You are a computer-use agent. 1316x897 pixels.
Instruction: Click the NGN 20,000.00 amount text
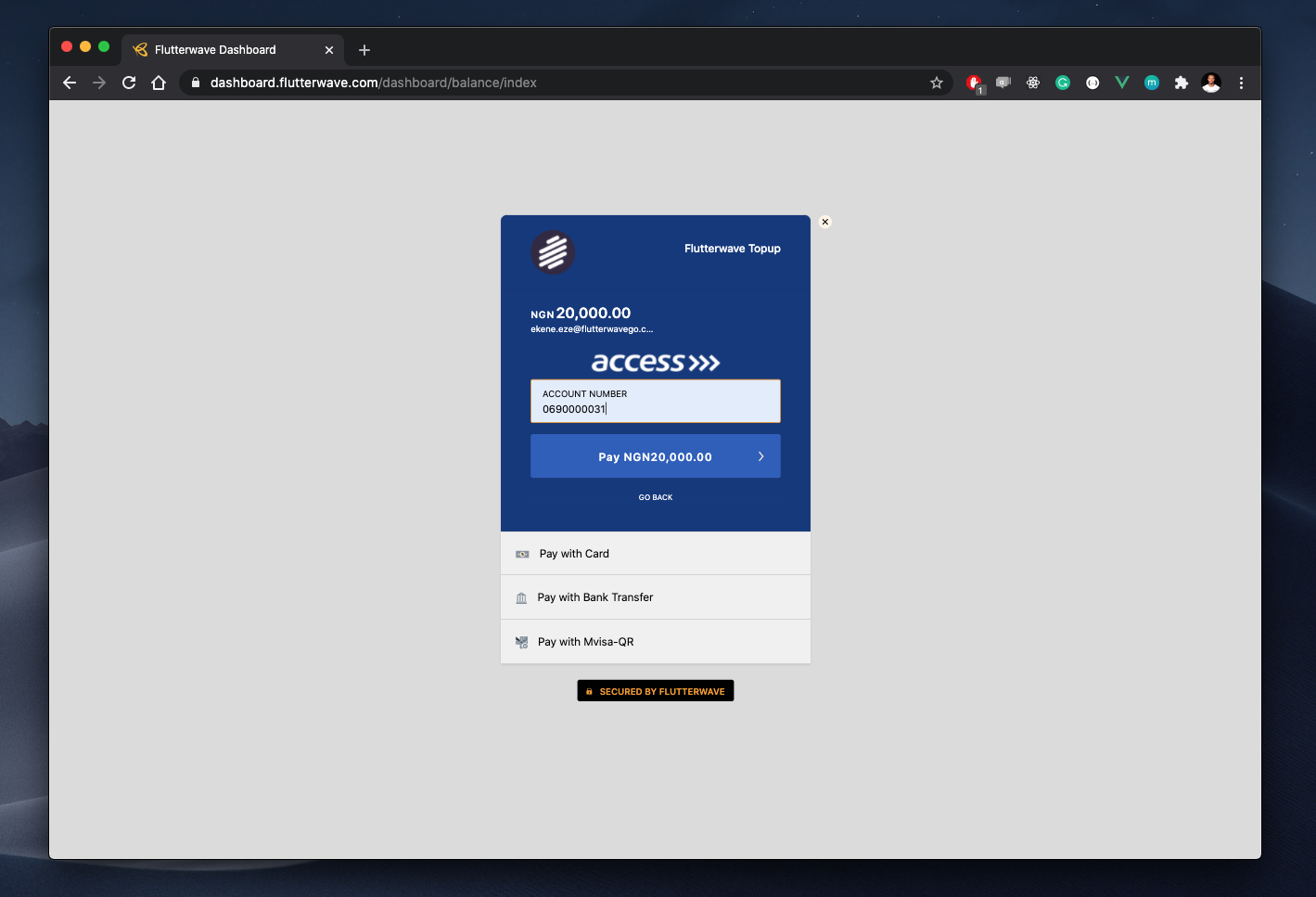point(581,314)
